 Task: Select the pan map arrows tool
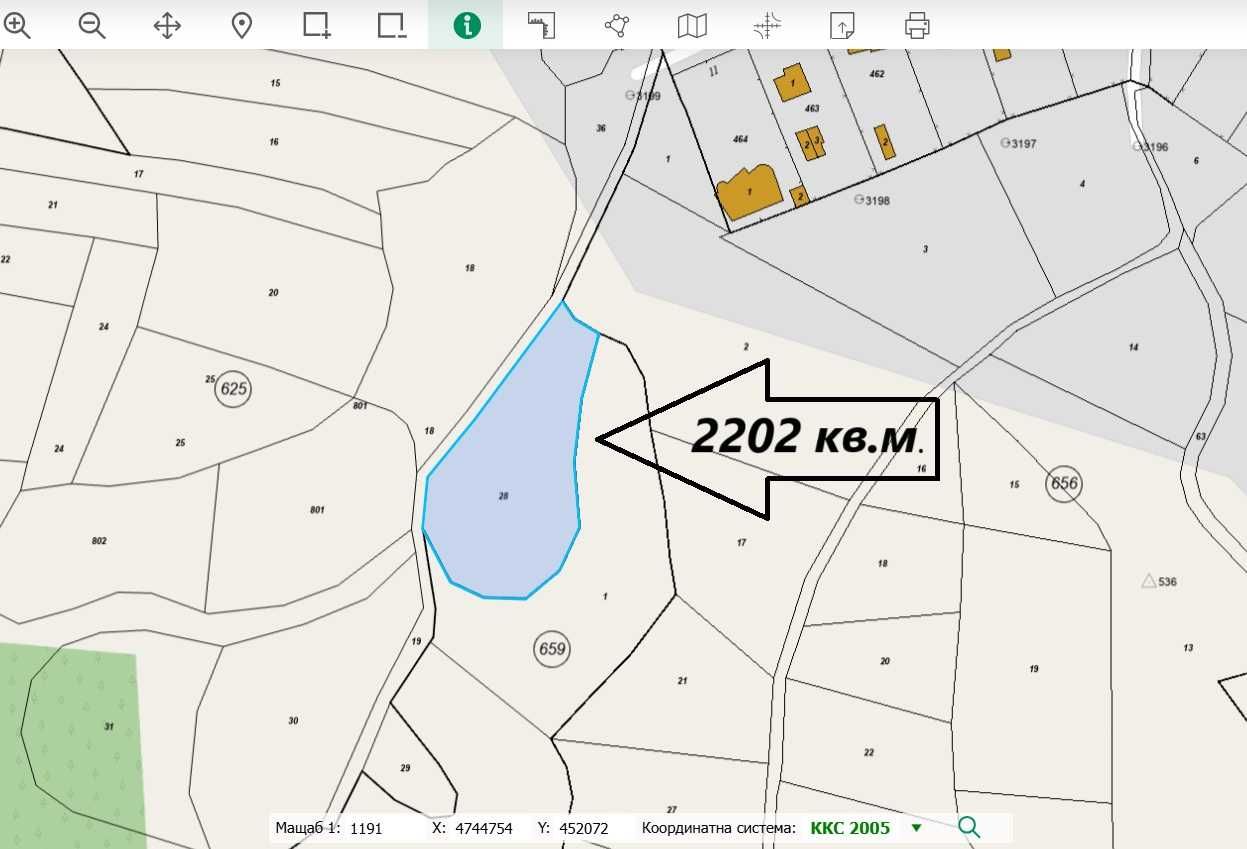(167, 25)
